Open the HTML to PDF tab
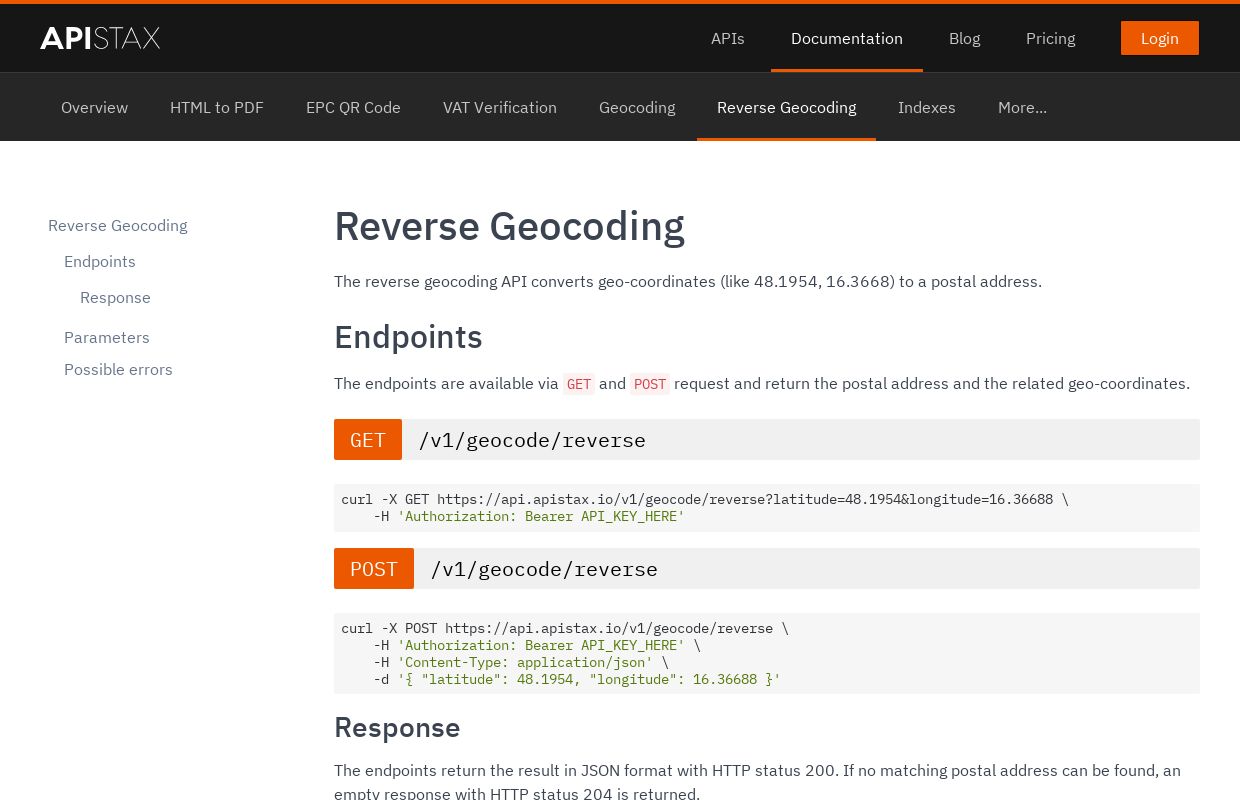The height and width of the screenshot is (800, 1240). click(x=217, y=107)
